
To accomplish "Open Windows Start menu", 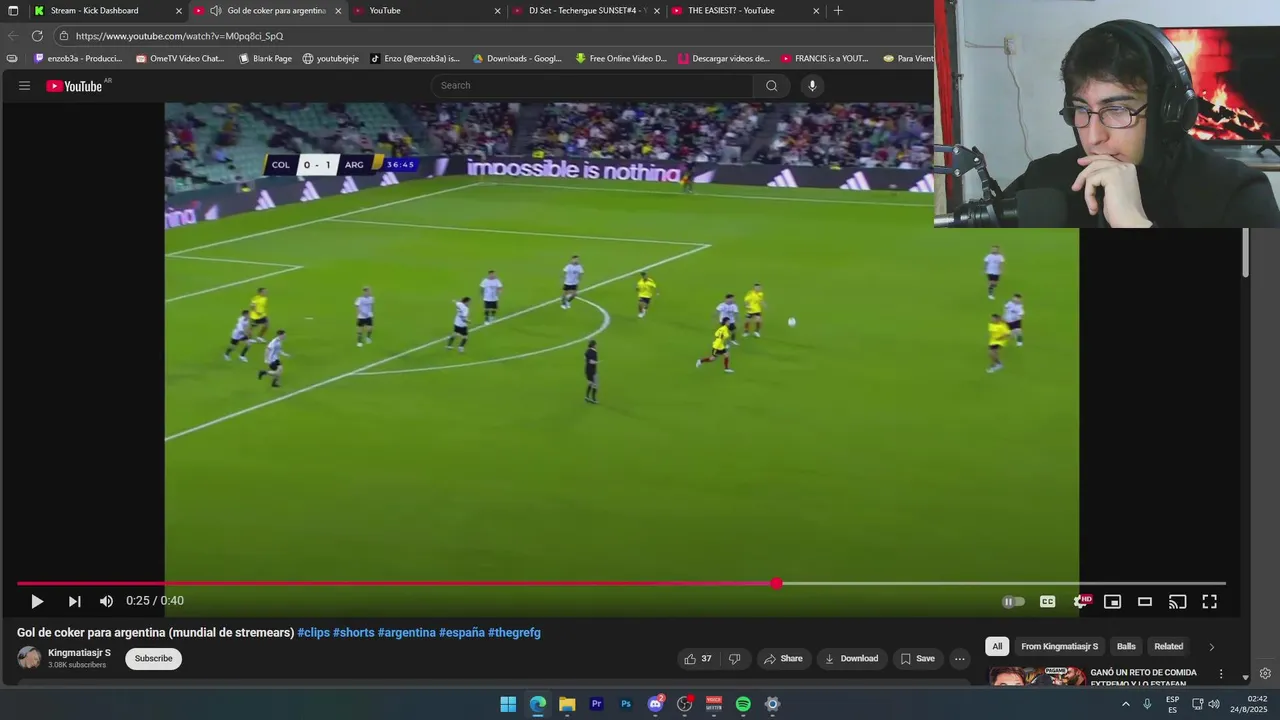I will (508, 704).
